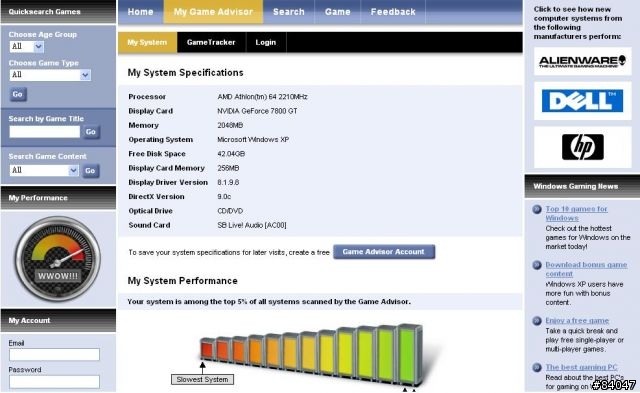Click the Password input field
640x393 pixels.
point(54,382)
